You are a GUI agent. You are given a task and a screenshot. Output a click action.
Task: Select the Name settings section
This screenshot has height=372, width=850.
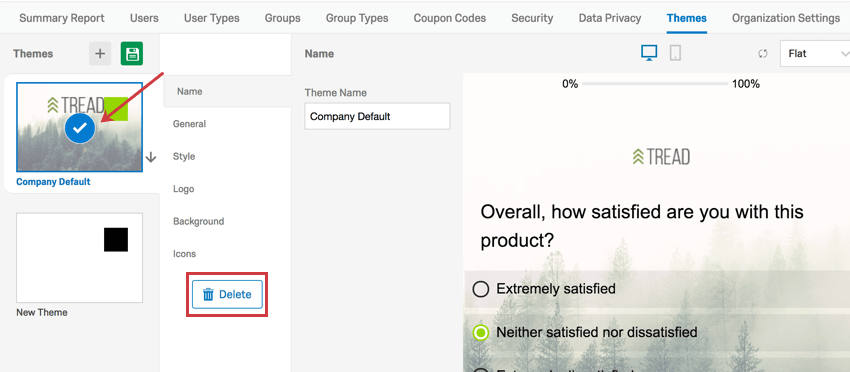coord(228,91)
